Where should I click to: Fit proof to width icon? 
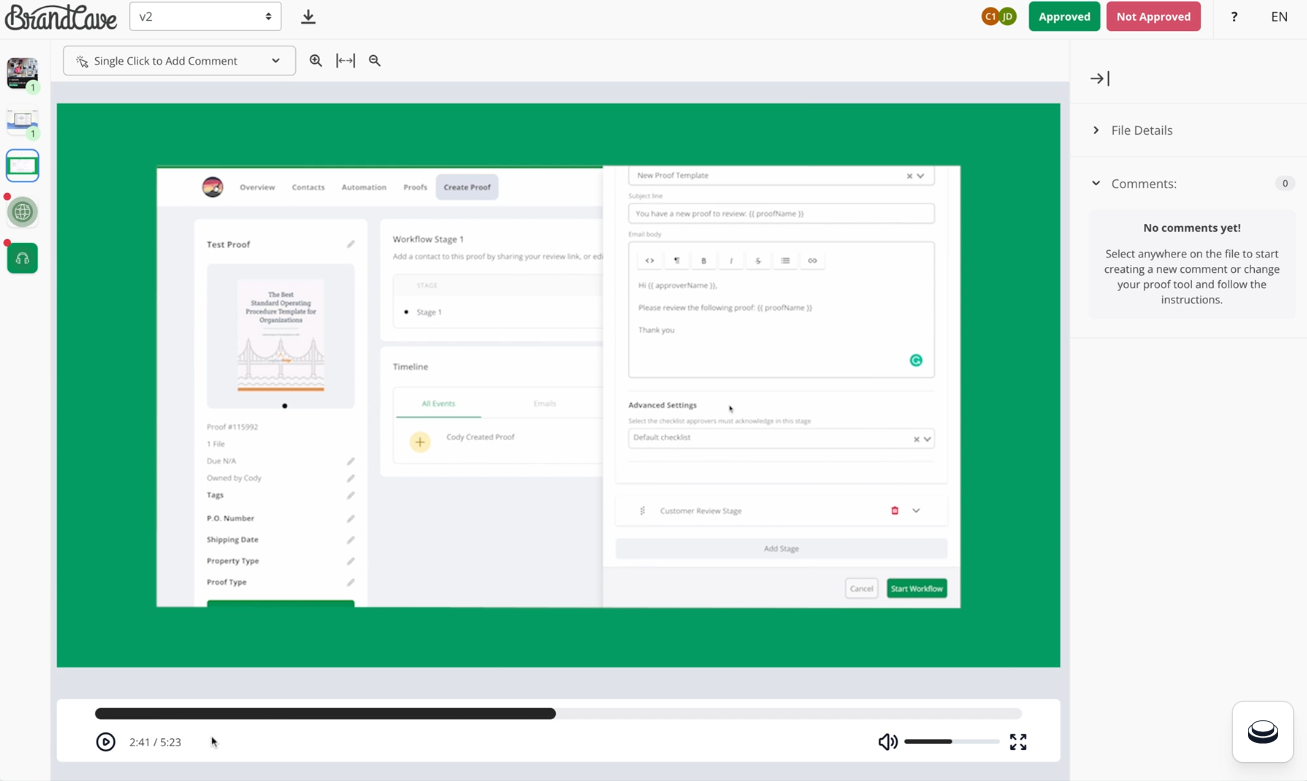345,61
